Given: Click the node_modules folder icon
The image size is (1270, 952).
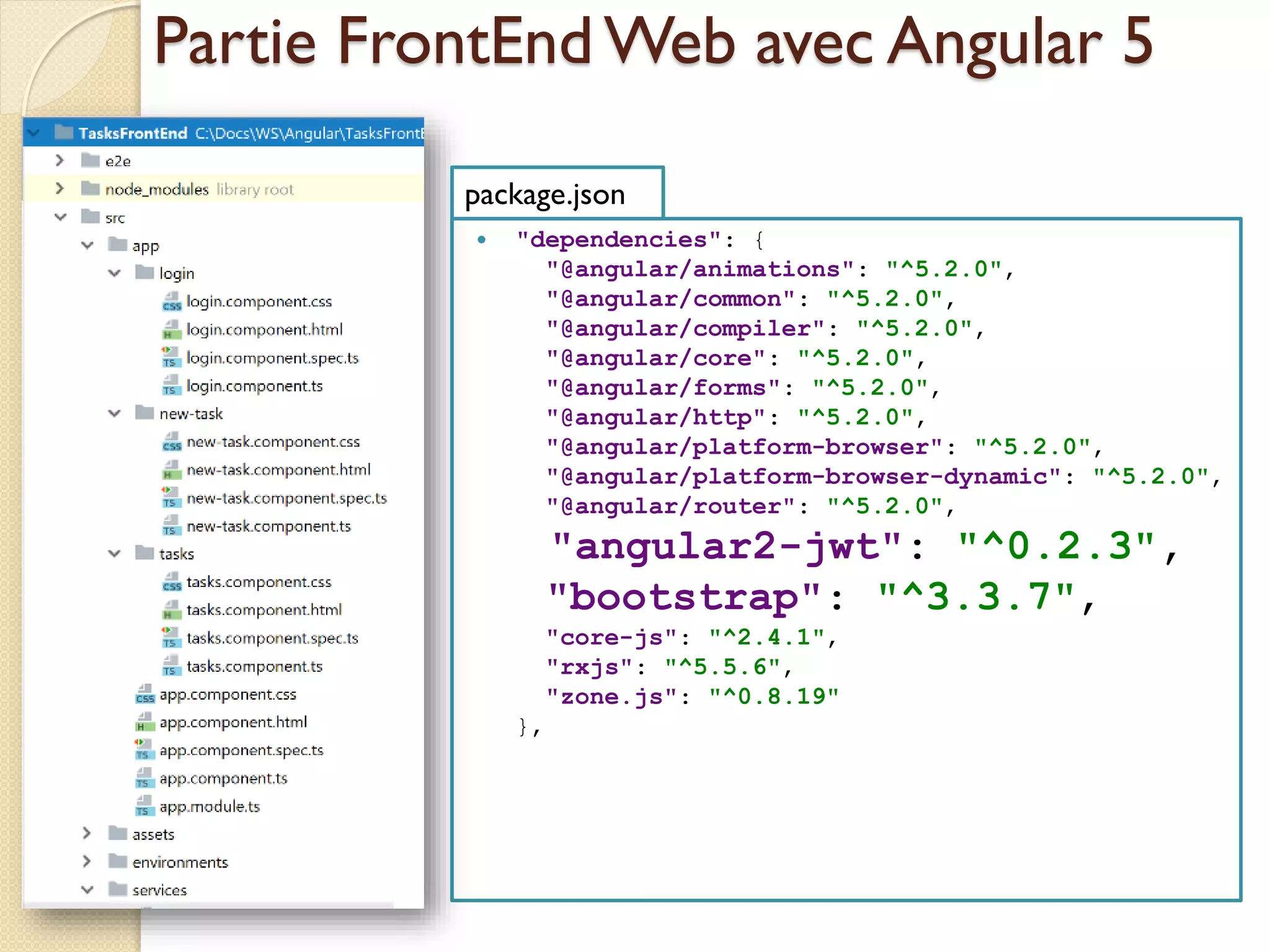Looking at the screenshot, I should click(91, 189).
